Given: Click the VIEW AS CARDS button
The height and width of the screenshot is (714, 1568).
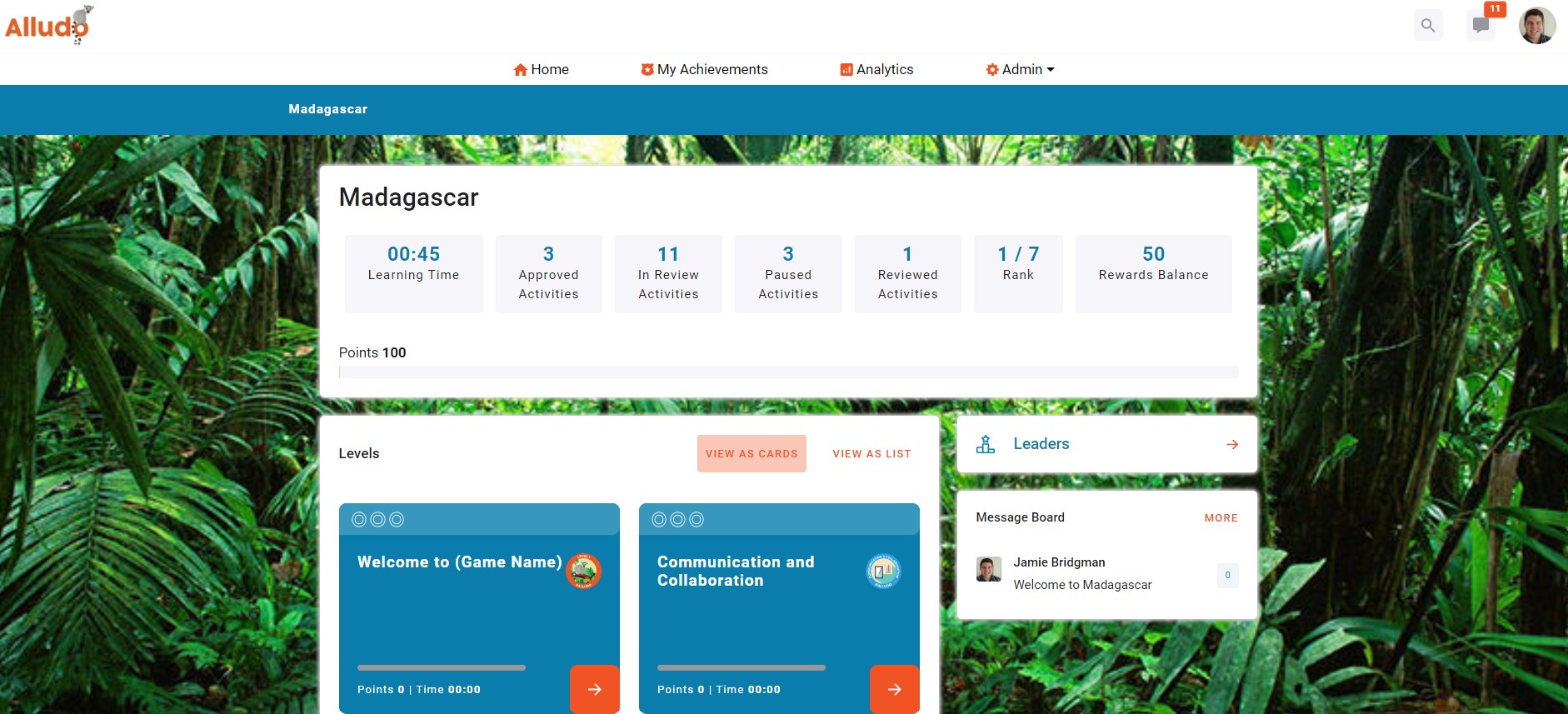Looking at the screenshot, I should pyautogui.click(x=752, y=454).
